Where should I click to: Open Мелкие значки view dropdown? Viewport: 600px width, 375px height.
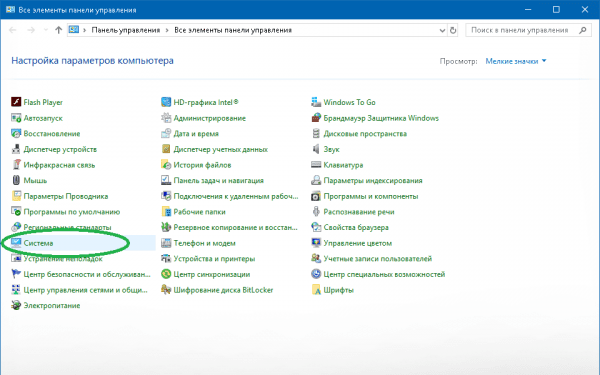516,61
